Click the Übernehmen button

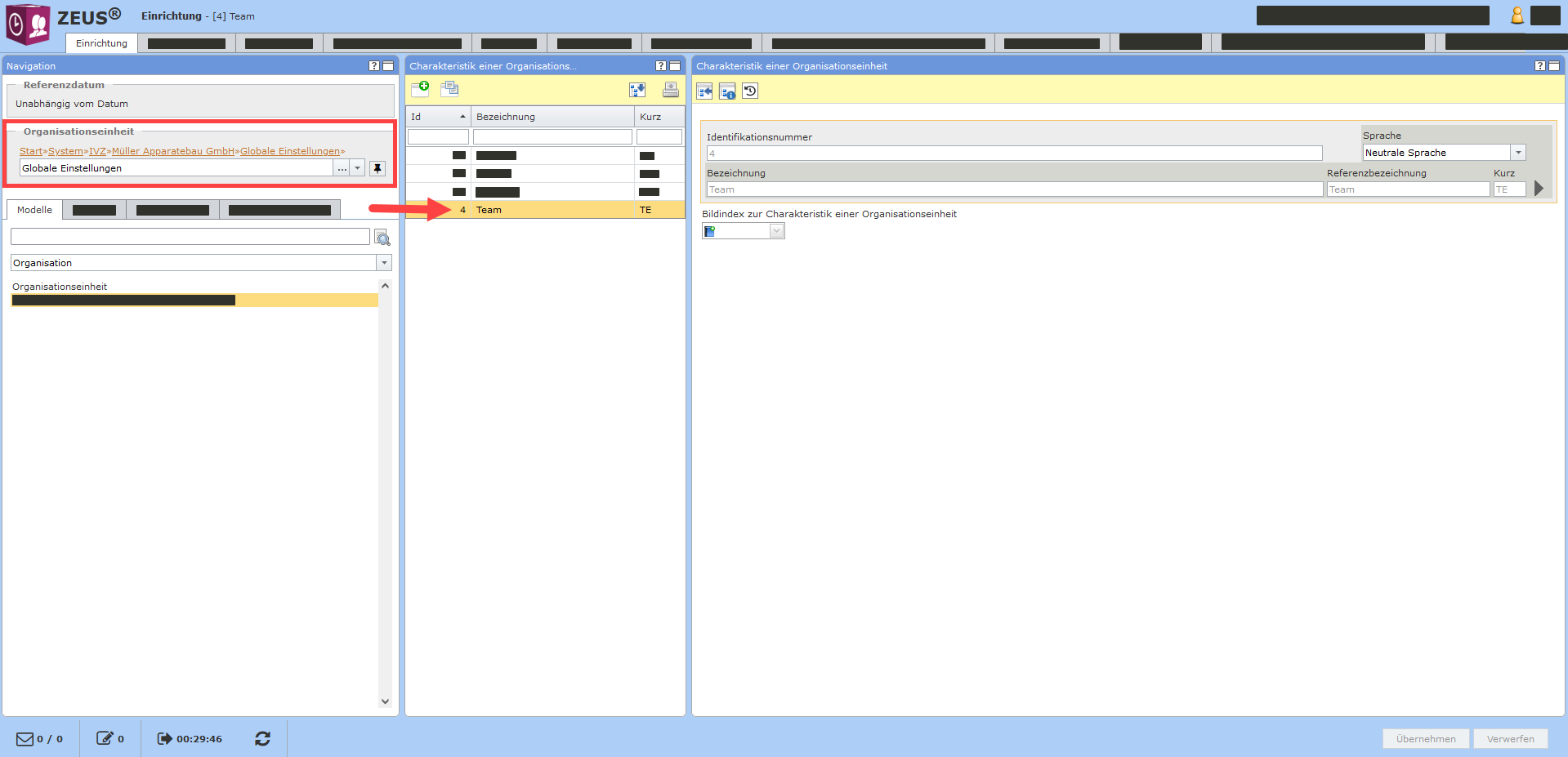[x=1425, y=738]
